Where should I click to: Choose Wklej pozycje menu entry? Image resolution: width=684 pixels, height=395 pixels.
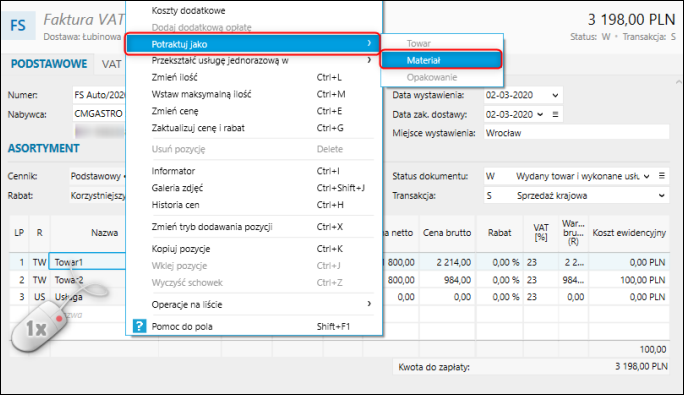pyautogui.click(x=254, y=266)
